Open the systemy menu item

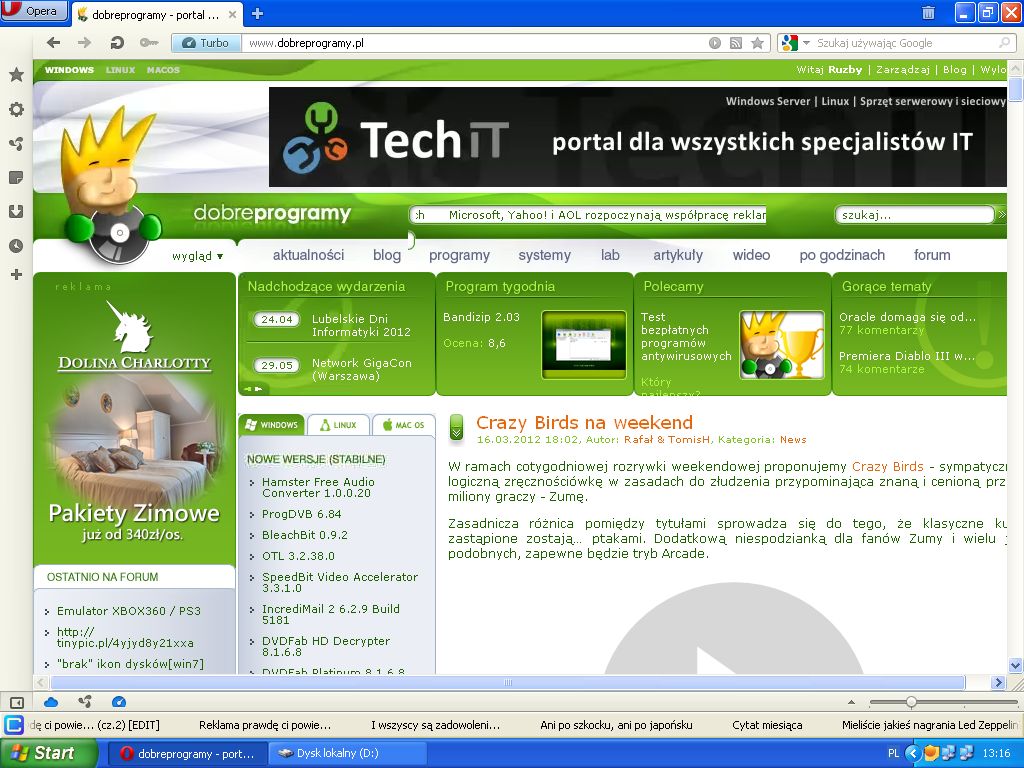(545, 255)
